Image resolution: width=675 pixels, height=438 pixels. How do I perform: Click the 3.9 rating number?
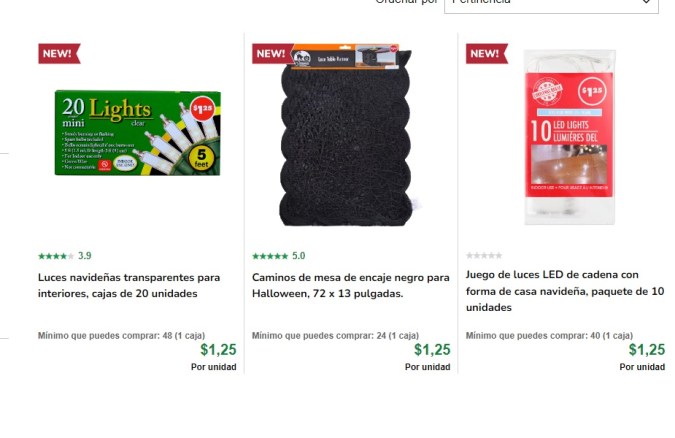pos(84,256)
